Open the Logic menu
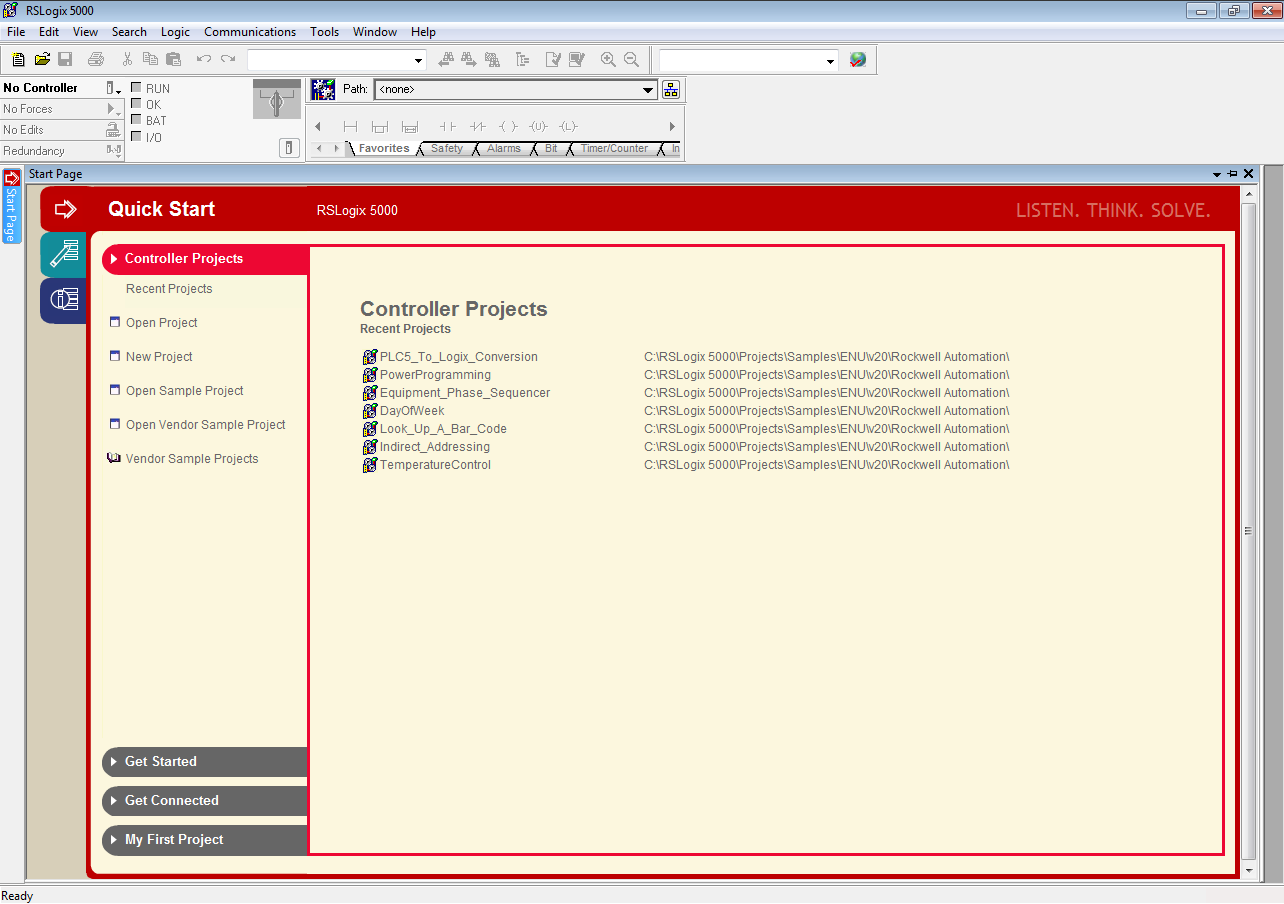Screen dimensions: 1284x904 click(175, 32)
